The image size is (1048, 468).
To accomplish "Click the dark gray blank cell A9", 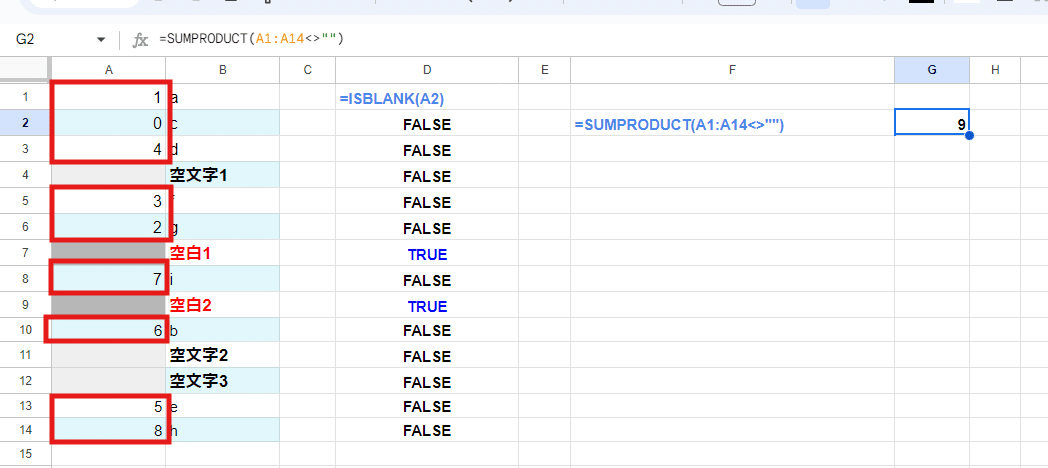I will click(x=108, y=306).
